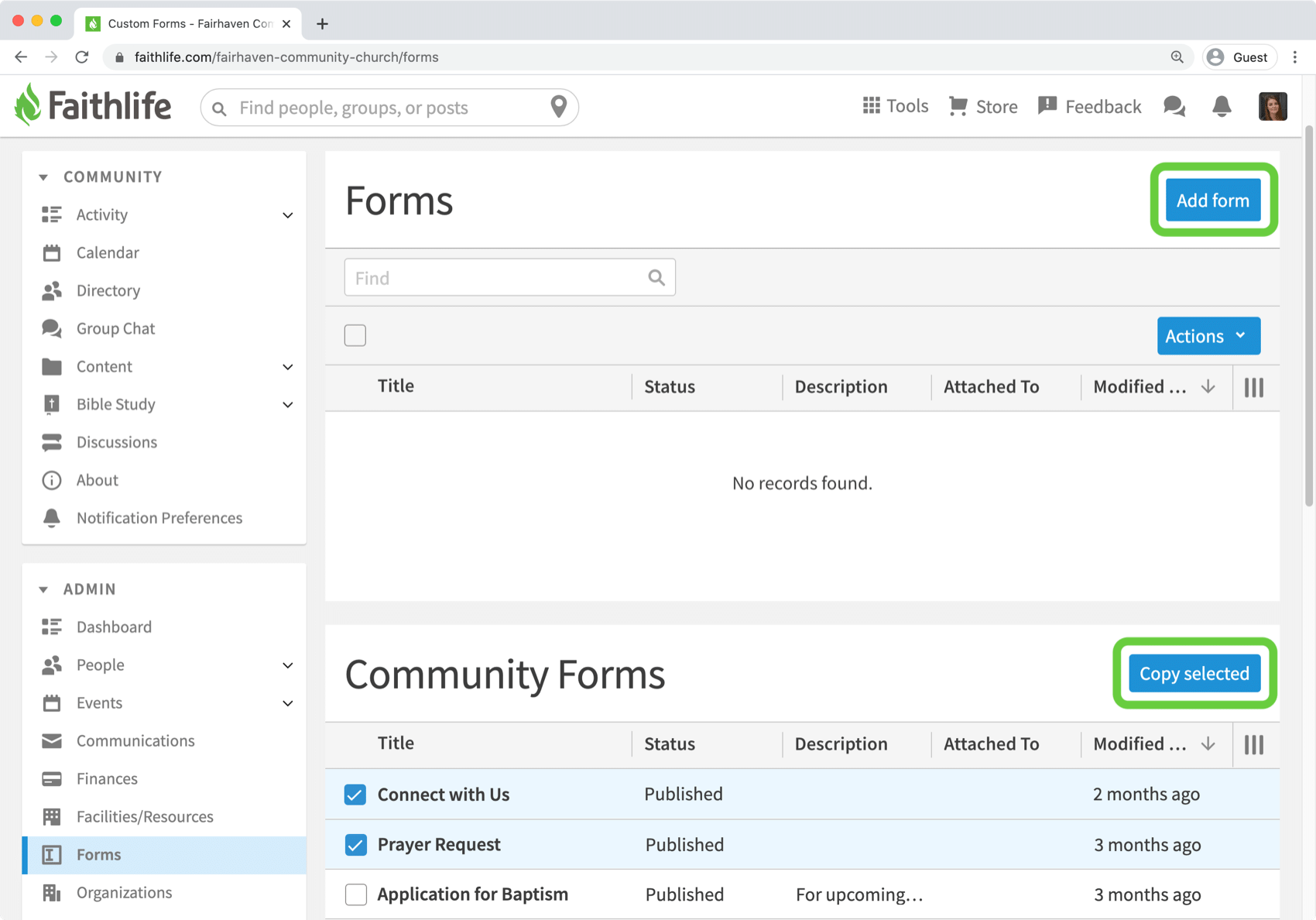Open People in the Admin menu
Image resolution: width=1316 pixels, height=920 pixels.
[101, 664]
